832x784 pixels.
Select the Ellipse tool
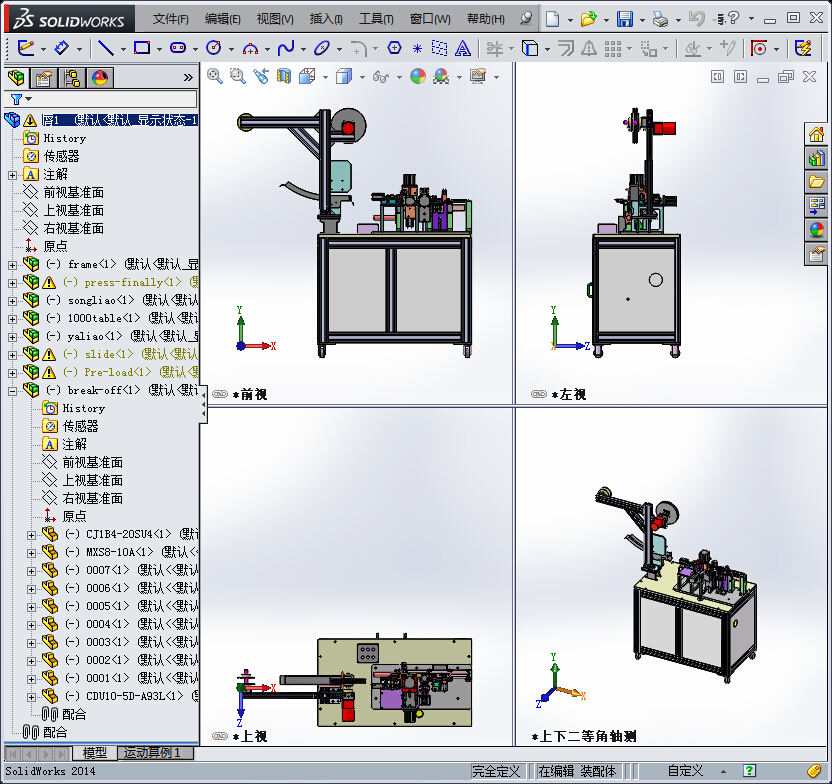pos(322,48)
